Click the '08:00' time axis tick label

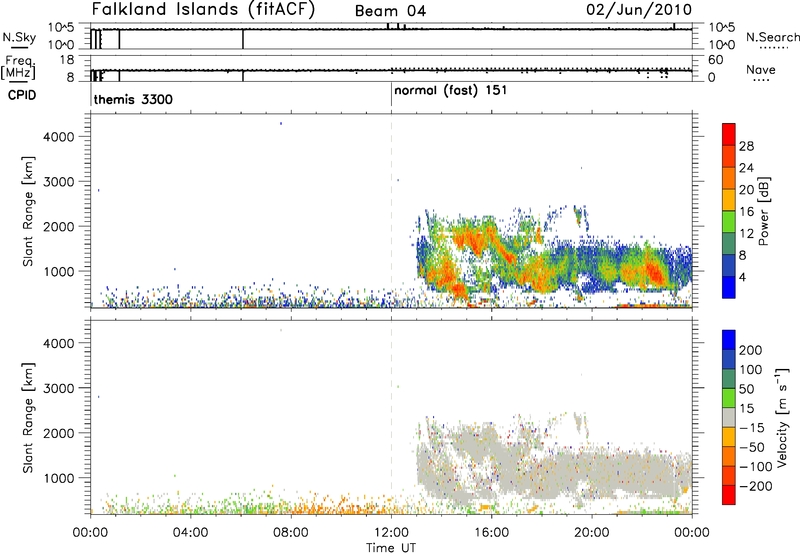tap(291, 533)
